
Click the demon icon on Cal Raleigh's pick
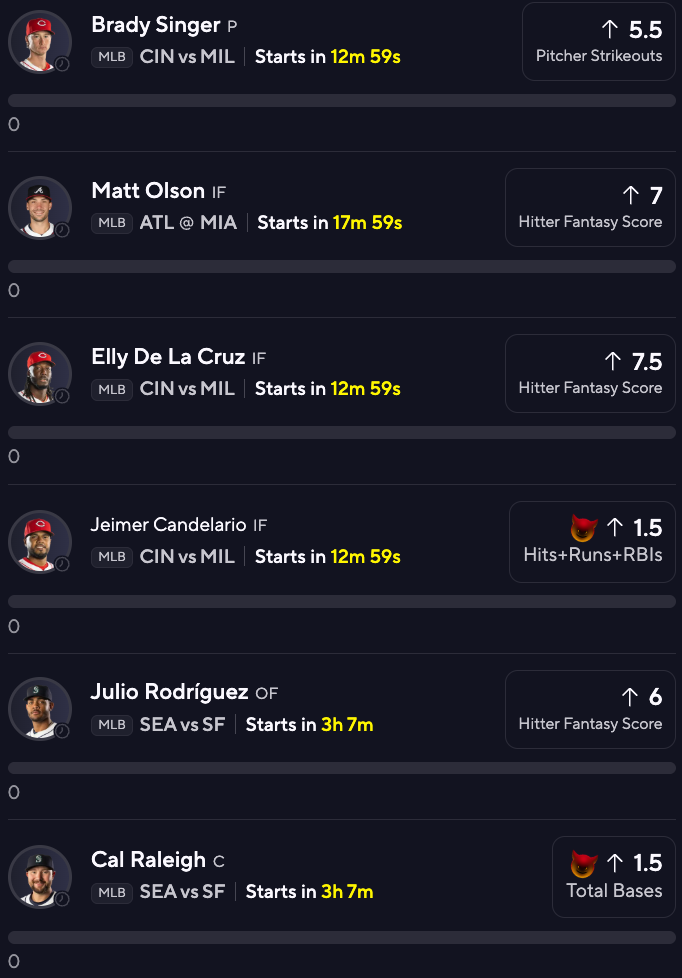point(584,863)
